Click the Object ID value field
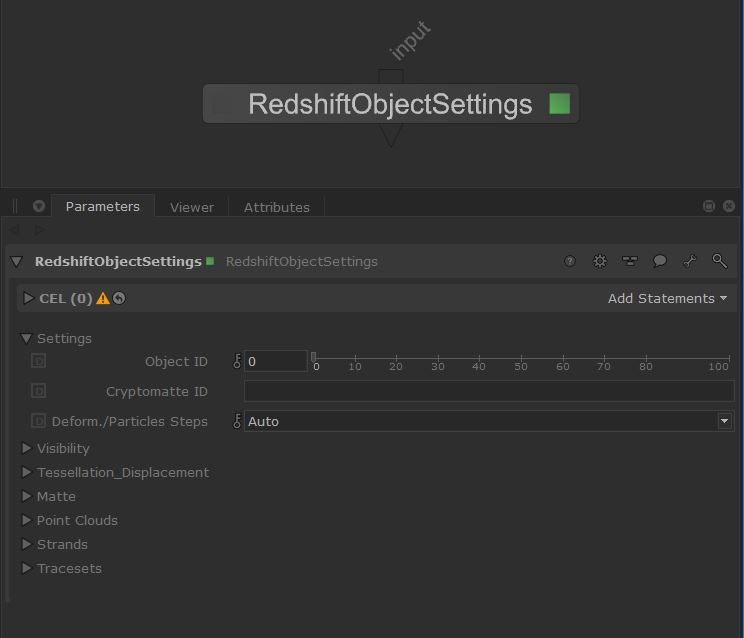The image size is (744, 638). (275, 361)
